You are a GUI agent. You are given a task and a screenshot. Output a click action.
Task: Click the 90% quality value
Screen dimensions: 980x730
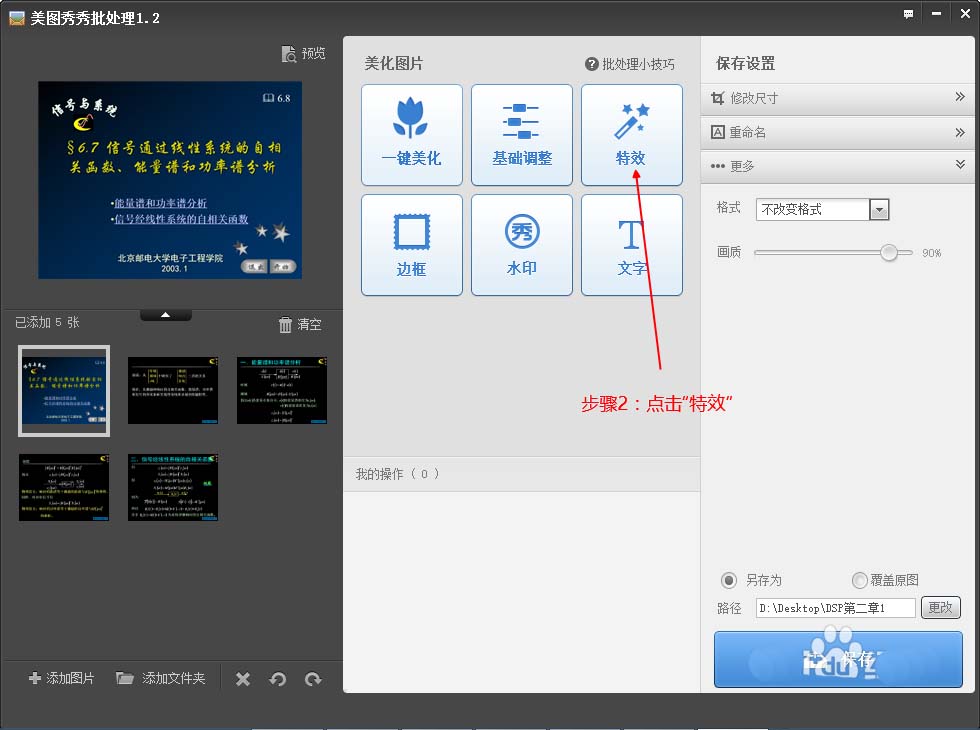click(931, 253)
